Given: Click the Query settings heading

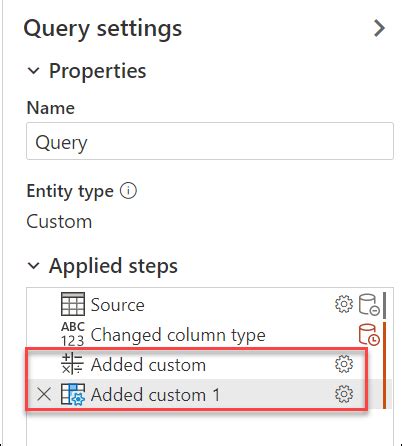Looking at the screenshot, I should point(103,29).
